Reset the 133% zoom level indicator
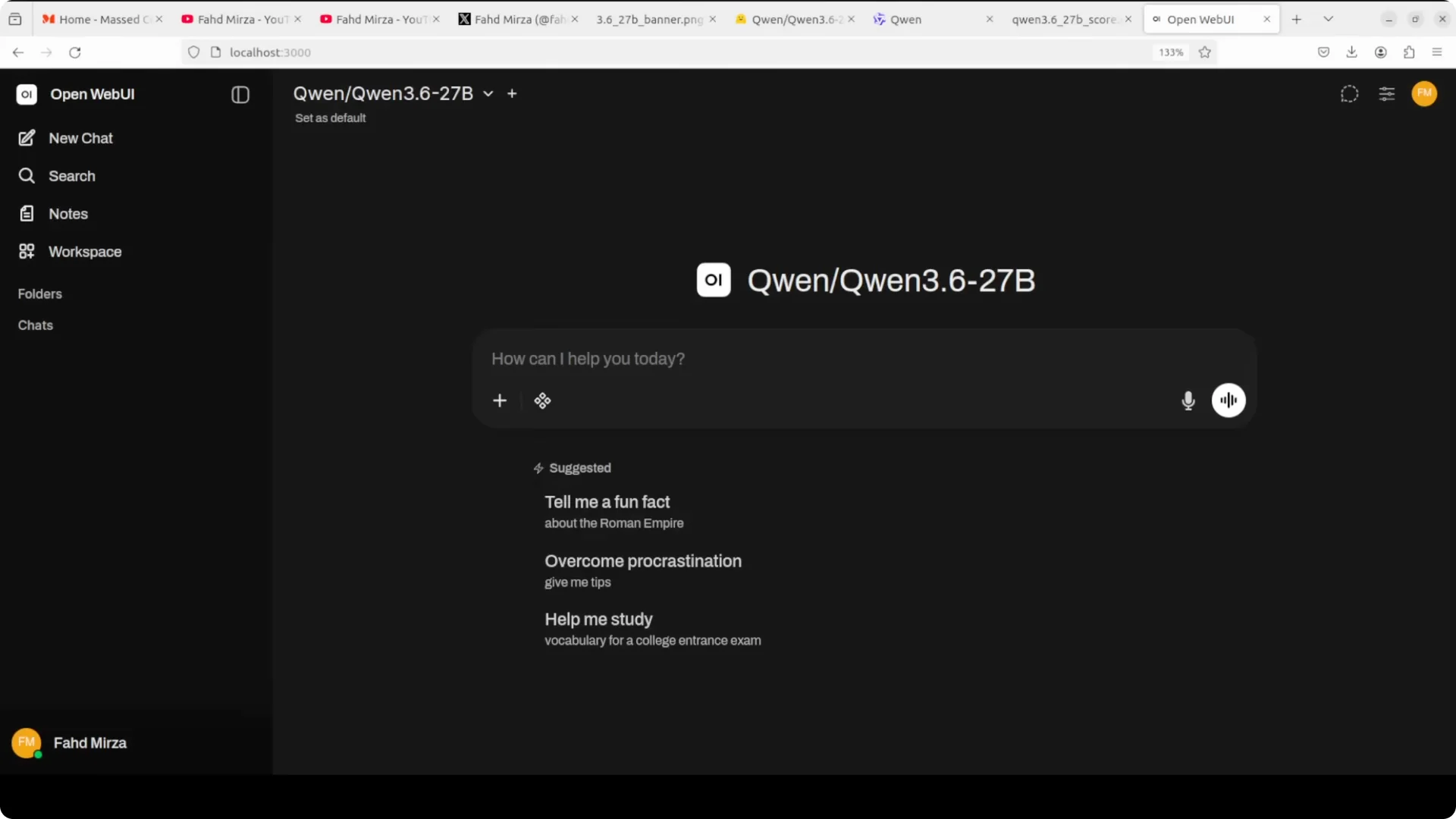Image resolution: width=1456 pixels, height=819 pixels. tap(1171, 52)
